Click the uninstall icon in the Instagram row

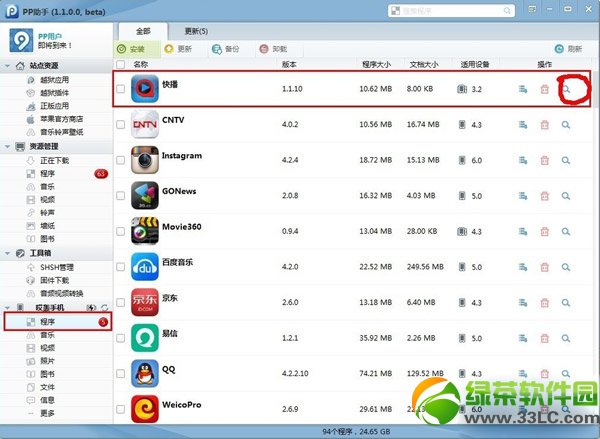[x=545, y=160]
